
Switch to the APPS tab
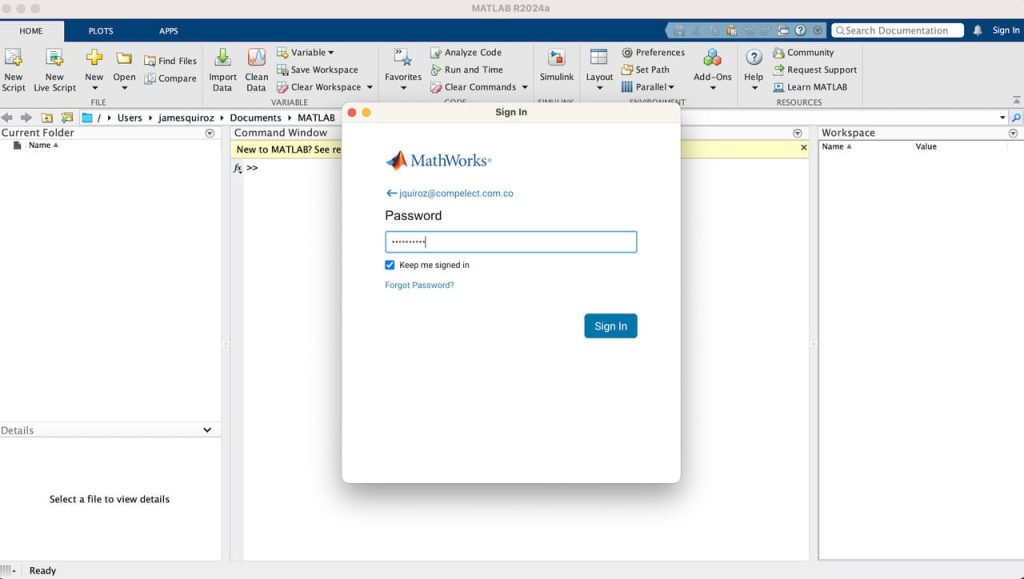click(x=168, y=31)
